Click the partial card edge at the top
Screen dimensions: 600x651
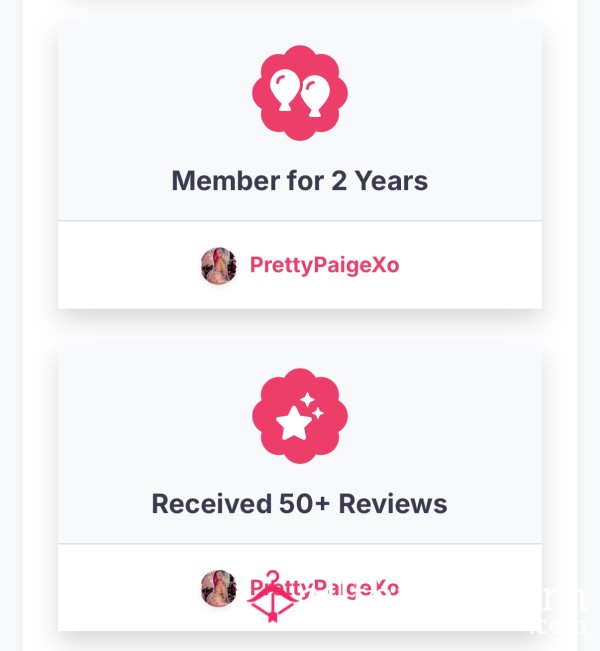tap(300, 2)
